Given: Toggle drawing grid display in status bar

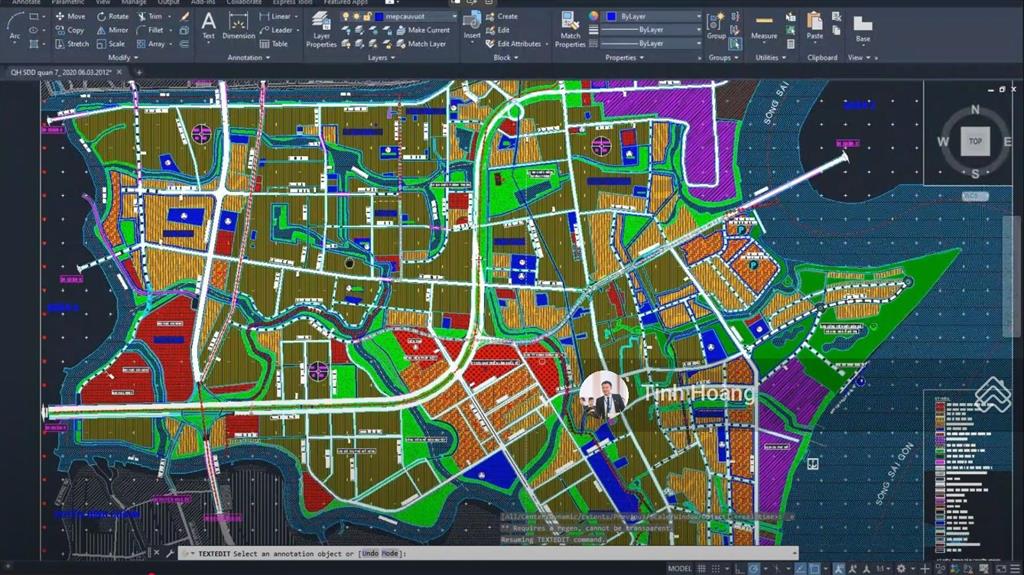Looking at the screenshot, I should (x=702, y=568).
